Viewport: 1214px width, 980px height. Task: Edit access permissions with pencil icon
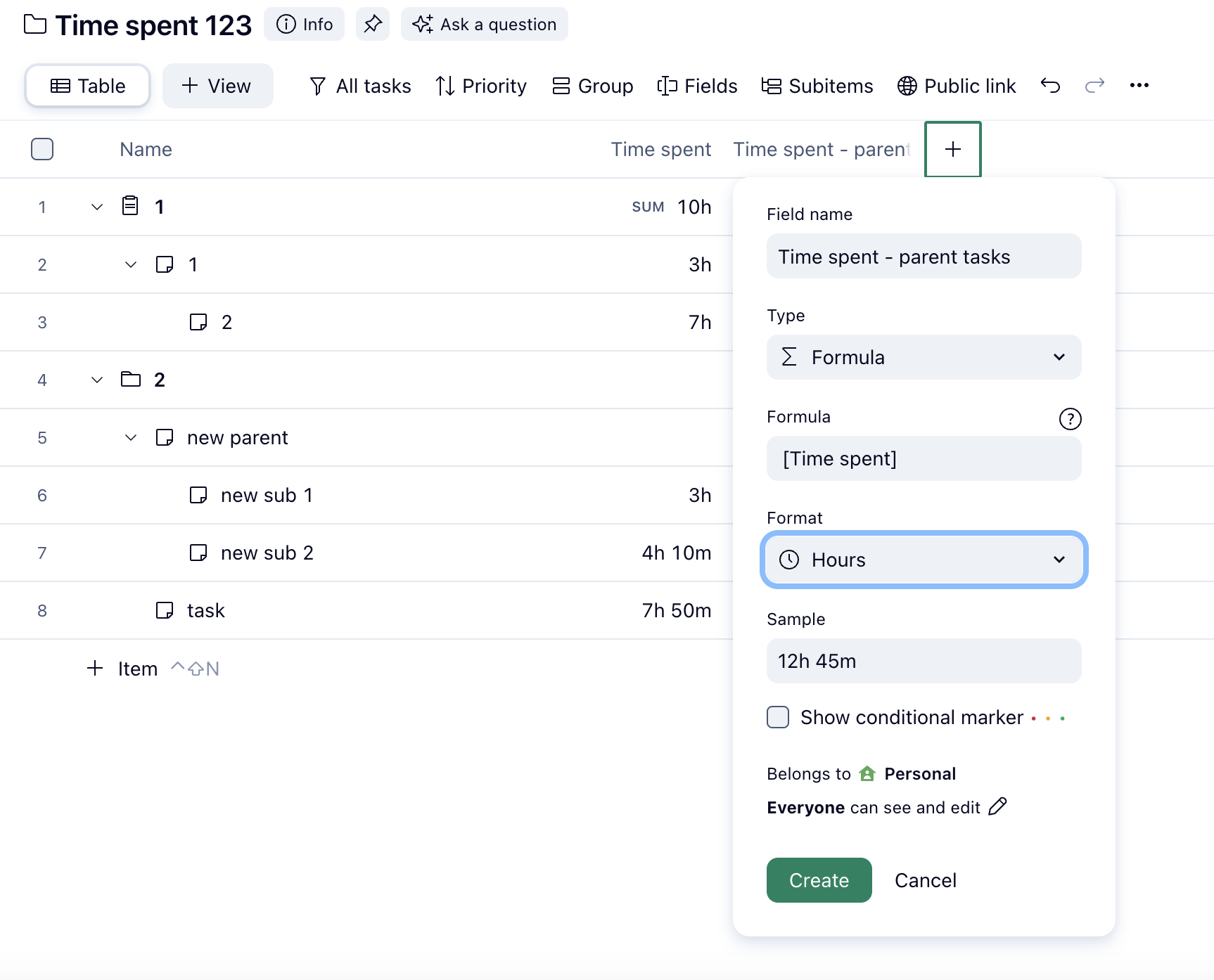pos(997,806)
